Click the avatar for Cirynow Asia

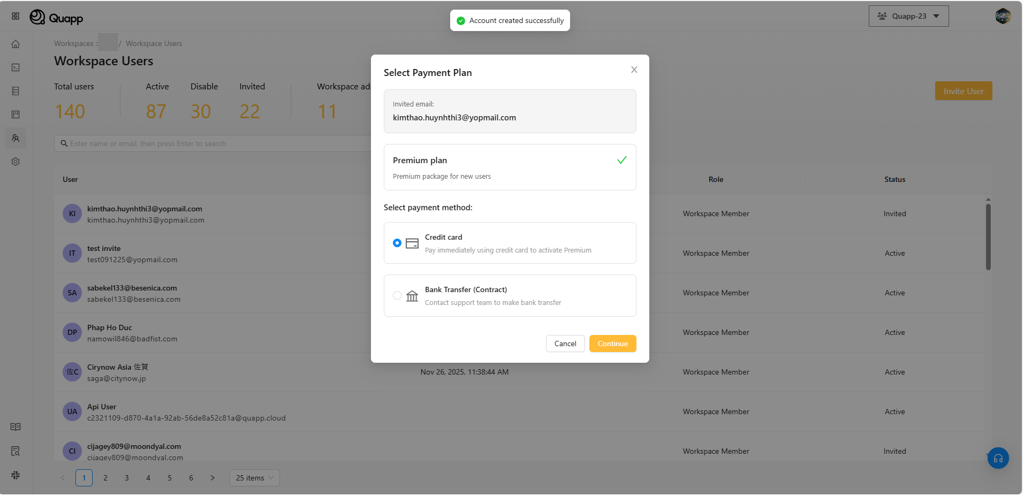pos(72,372)
